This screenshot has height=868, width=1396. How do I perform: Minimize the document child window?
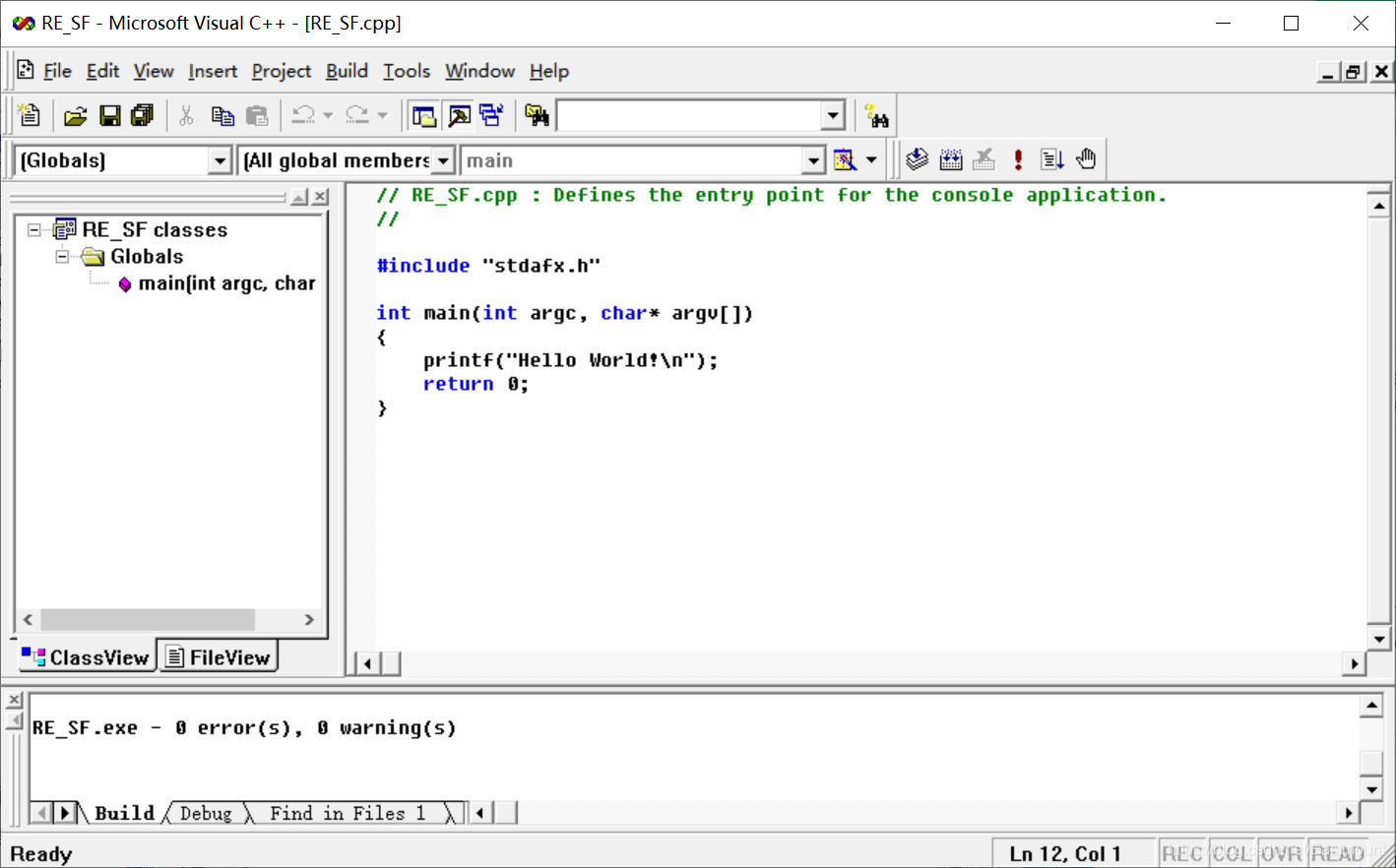1329,72
